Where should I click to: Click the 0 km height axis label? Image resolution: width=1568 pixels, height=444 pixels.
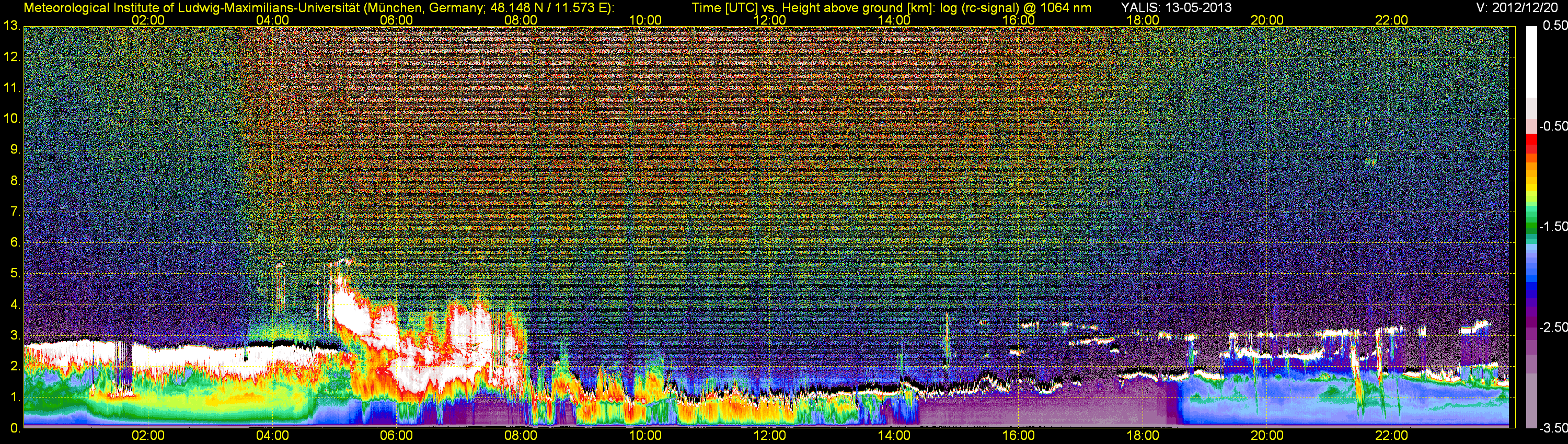pos(15,428)
